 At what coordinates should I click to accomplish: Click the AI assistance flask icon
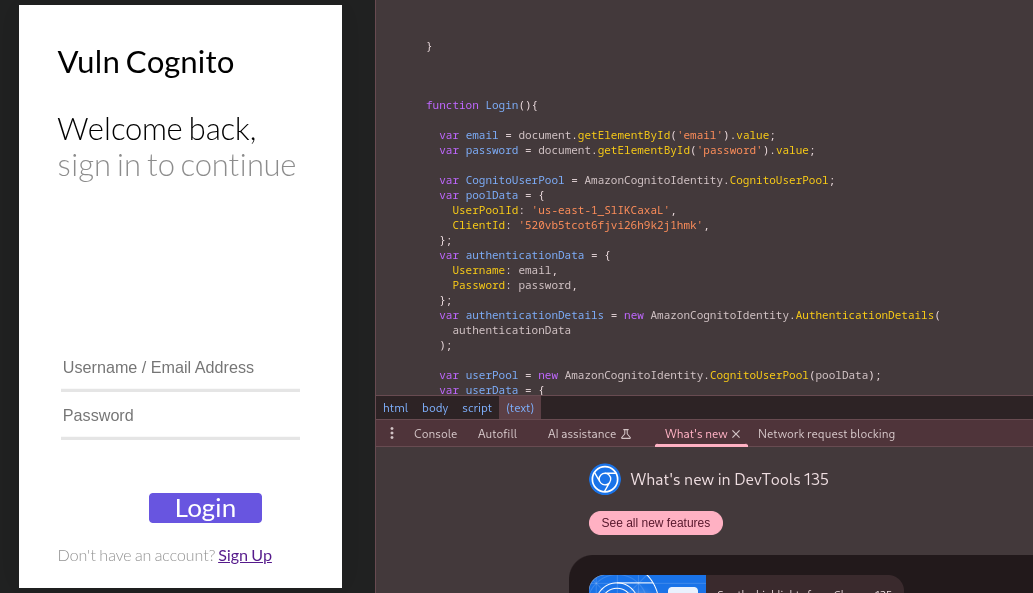627,434
